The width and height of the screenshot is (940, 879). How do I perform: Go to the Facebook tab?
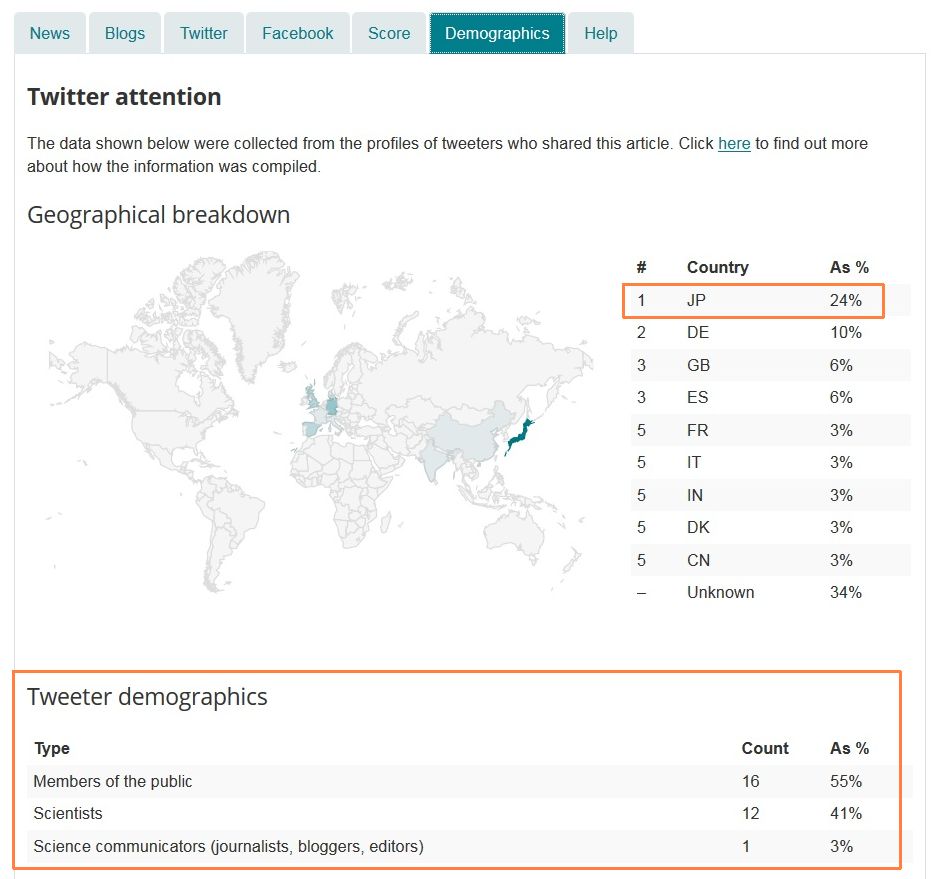298,33
